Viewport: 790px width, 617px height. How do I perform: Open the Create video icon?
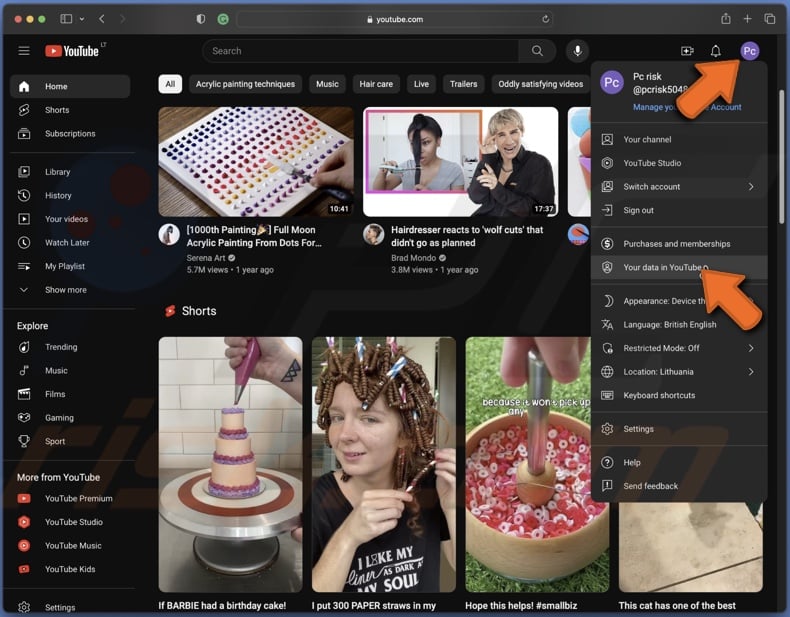click(x=687, y=51)
